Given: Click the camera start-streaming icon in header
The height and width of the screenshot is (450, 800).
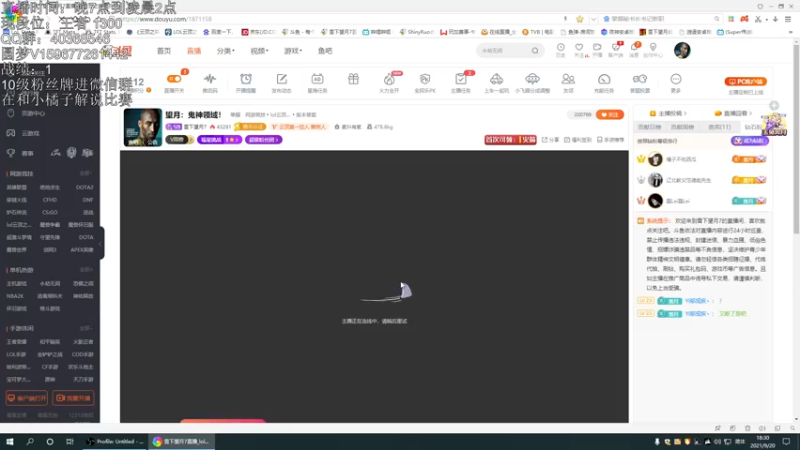Looking at the screenshot, I should (x=597, y=47).
